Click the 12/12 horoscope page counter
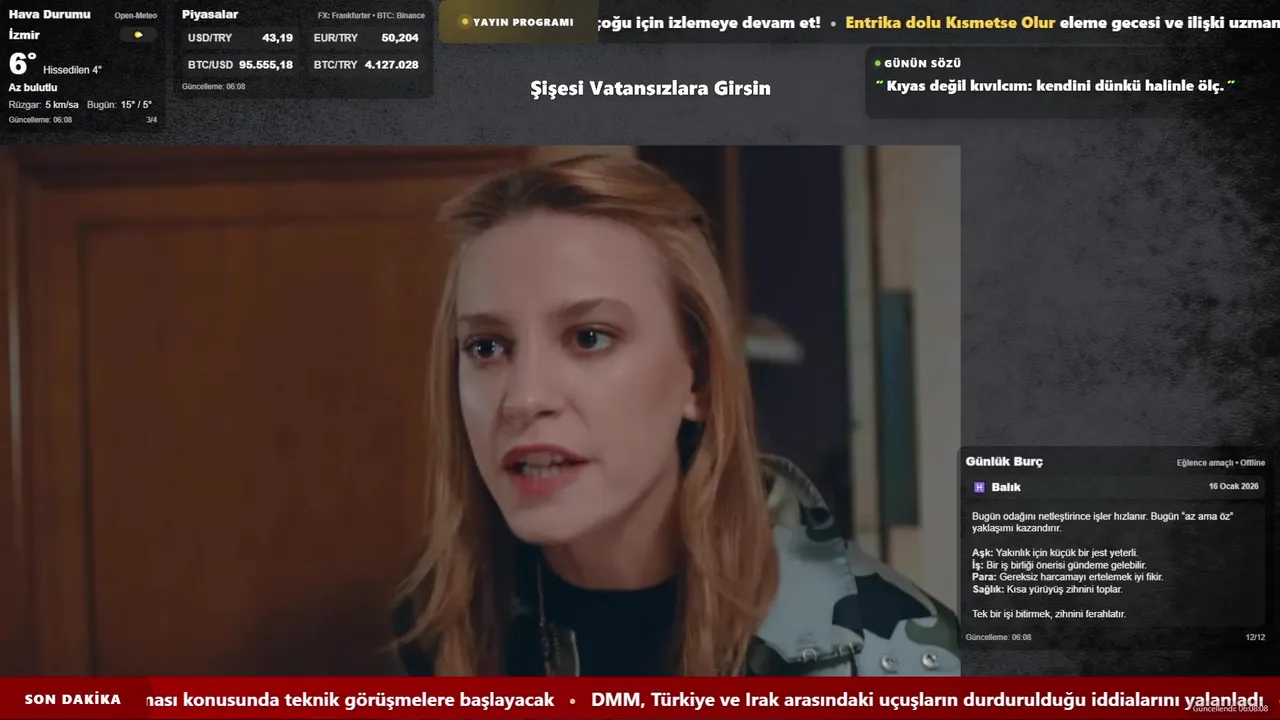Screen dimensions: 1280x720 pos(1255,637)
